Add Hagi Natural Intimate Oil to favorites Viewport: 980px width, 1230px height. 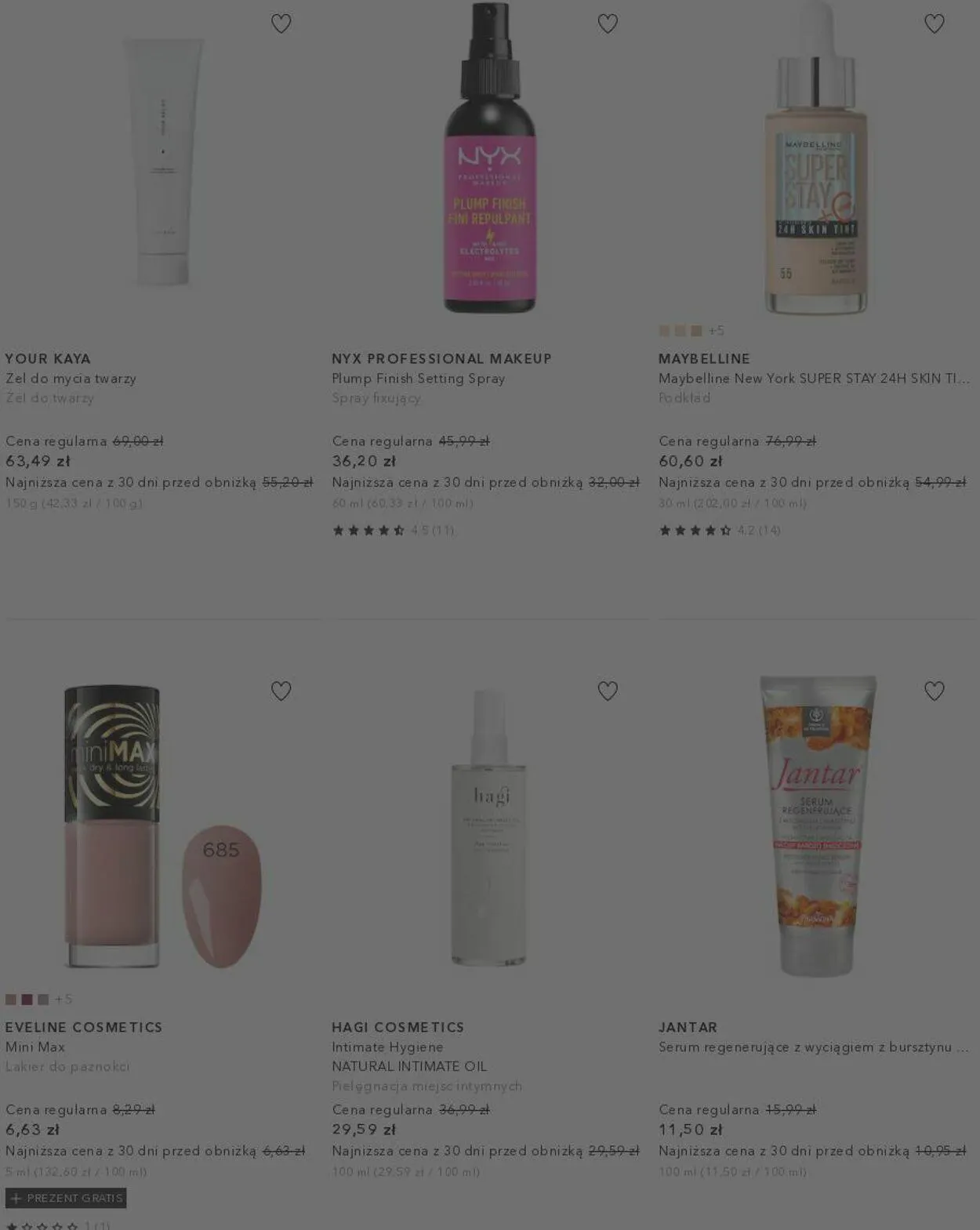click(608, 691)
